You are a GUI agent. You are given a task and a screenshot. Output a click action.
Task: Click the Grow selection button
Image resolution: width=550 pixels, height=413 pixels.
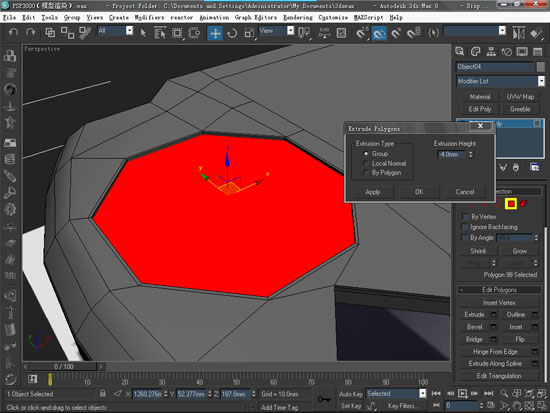519,251
